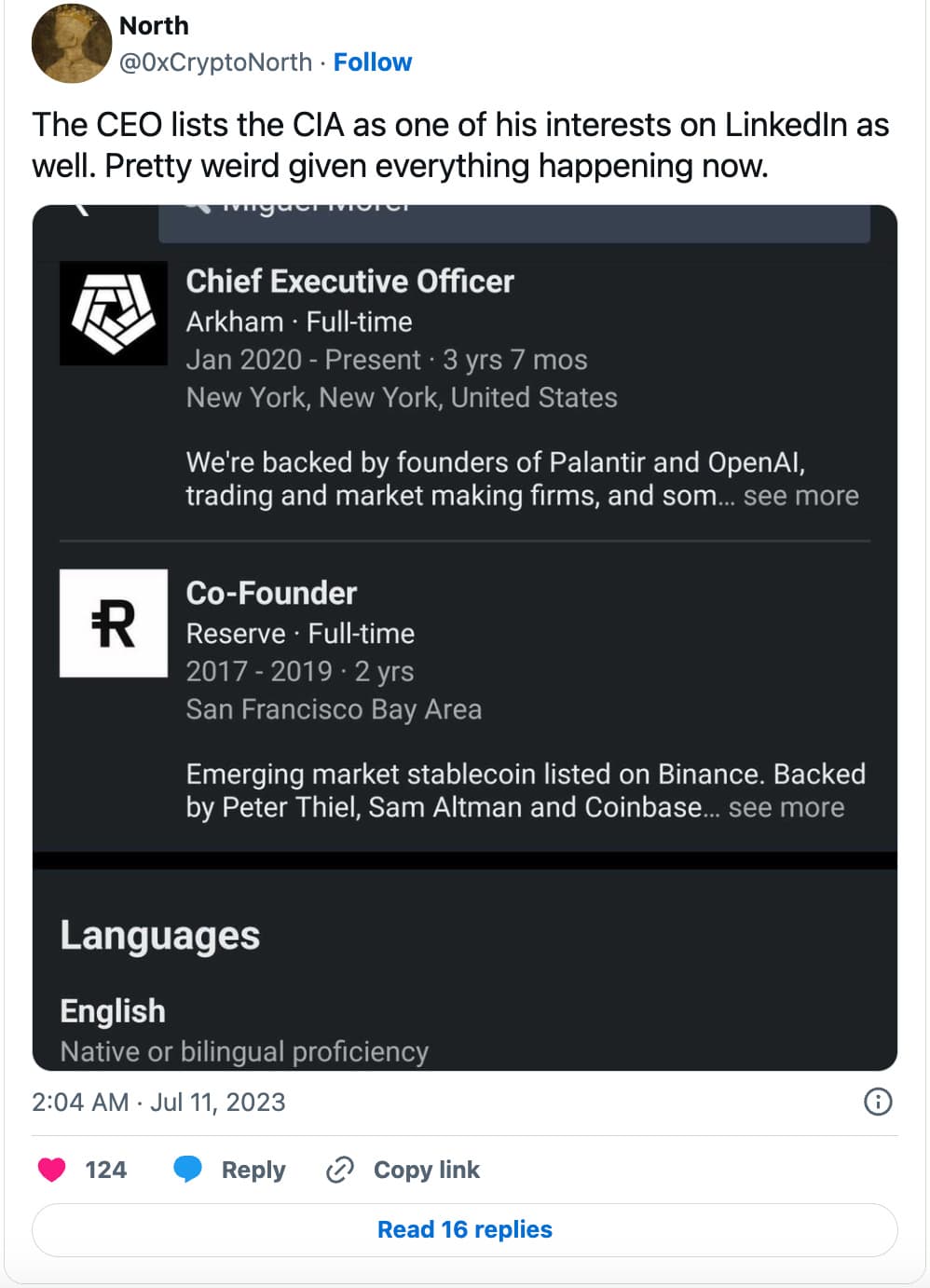
Task: Expand Reserve description with see more
Action: click(x=786, y=807)
